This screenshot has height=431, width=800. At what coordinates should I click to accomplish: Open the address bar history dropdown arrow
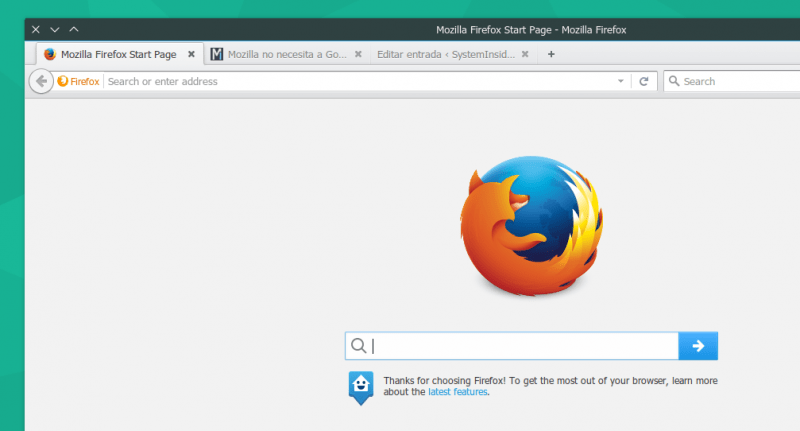[x=620, y=81]
